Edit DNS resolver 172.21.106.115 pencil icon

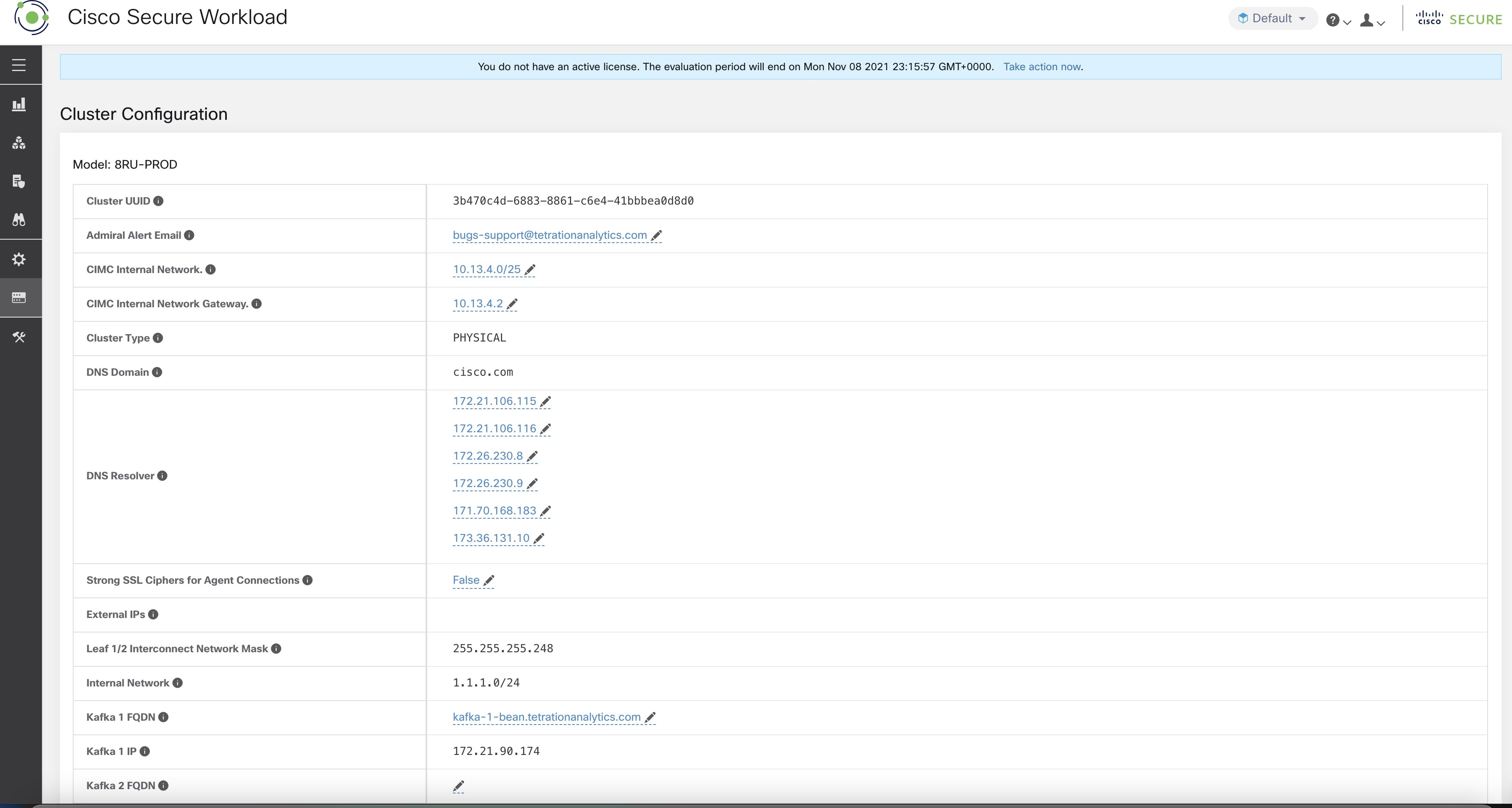545,401
